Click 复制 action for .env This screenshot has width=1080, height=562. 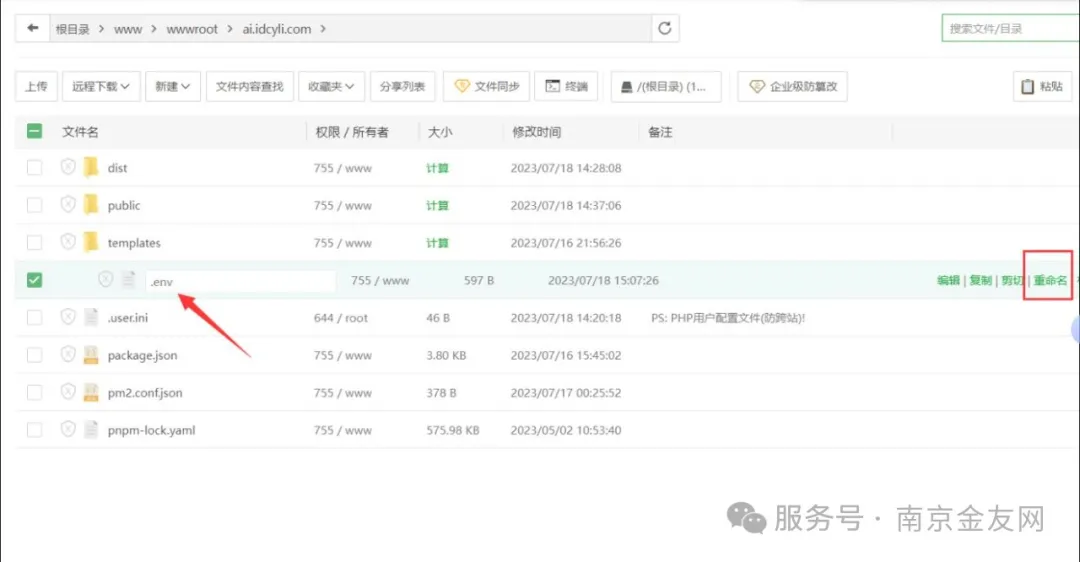pos(981,280)
